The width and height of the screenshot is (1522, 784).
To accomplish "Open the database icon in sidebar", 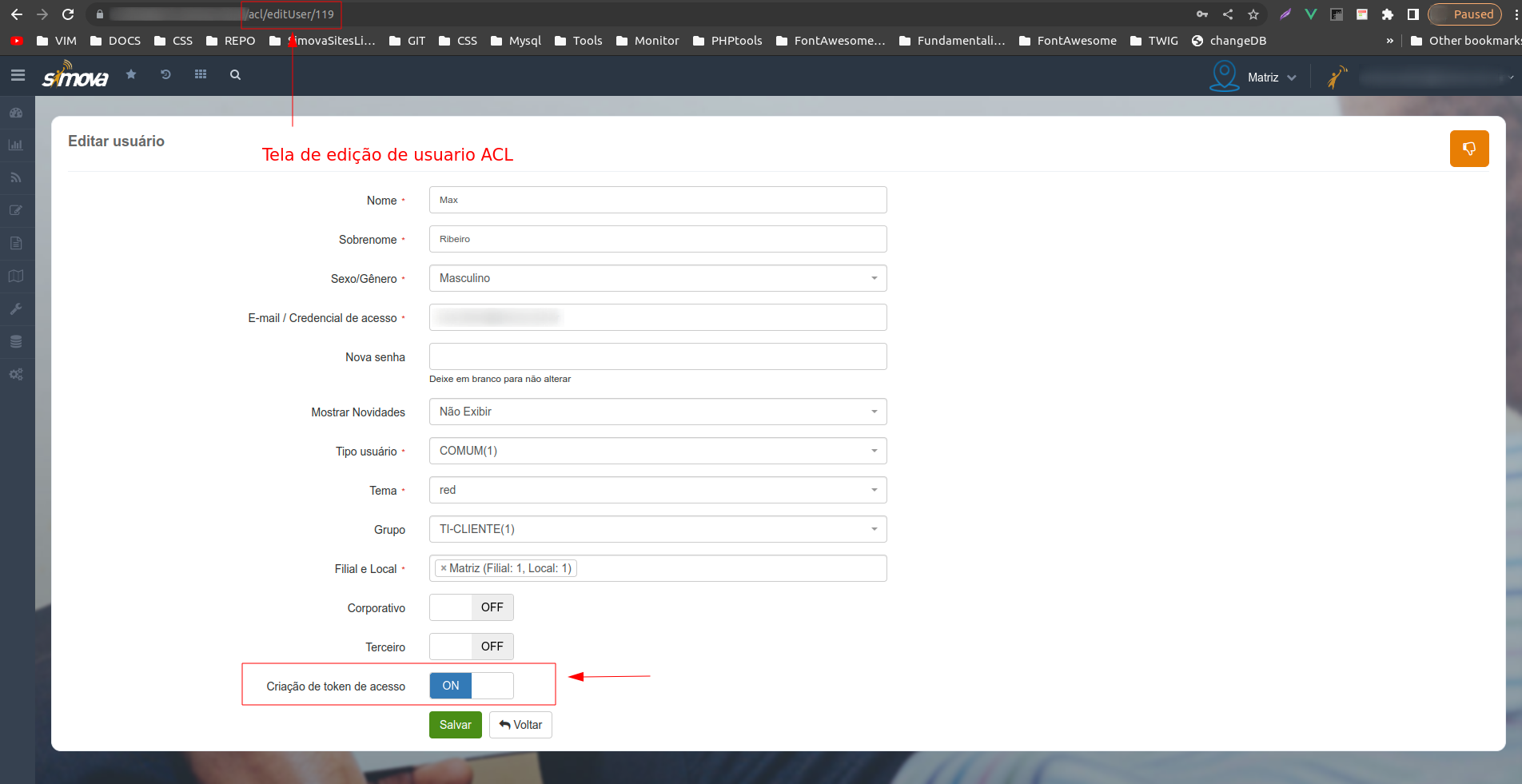I will click(x=16, y=341).
